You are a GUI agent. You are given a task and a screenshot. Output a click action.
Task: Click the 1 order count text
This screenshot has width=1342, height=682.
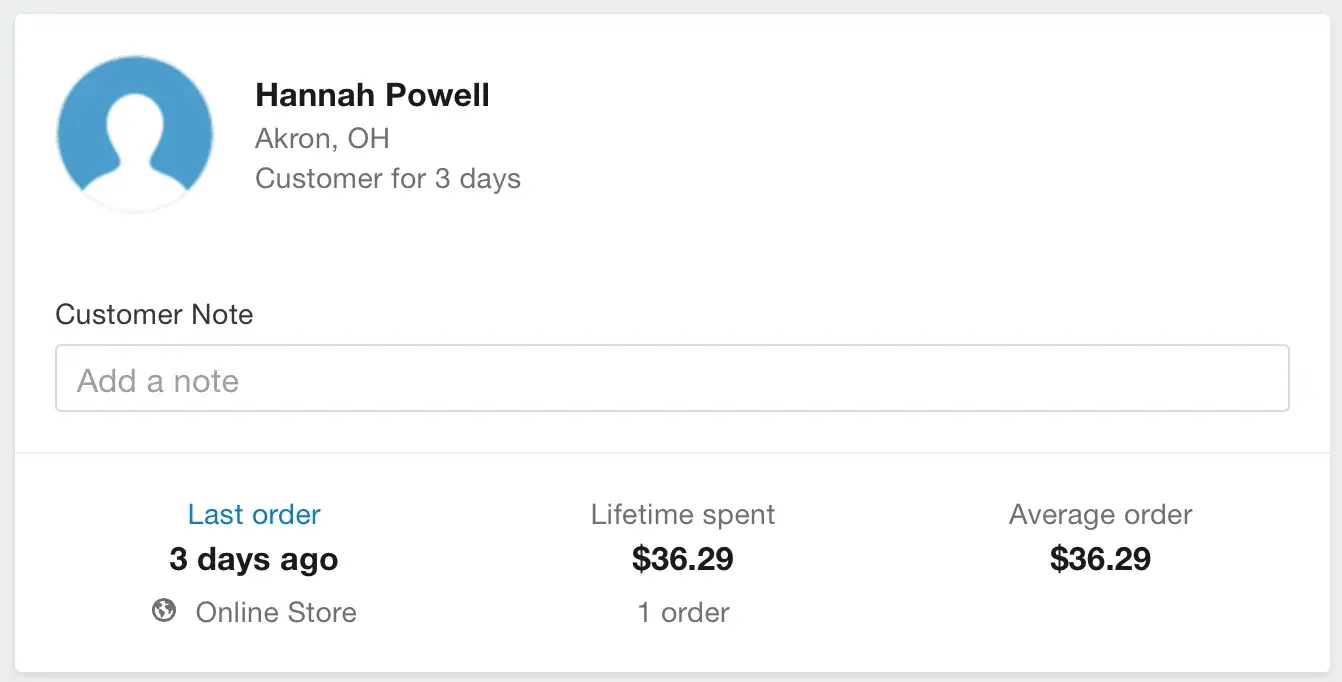pos(683,612)
